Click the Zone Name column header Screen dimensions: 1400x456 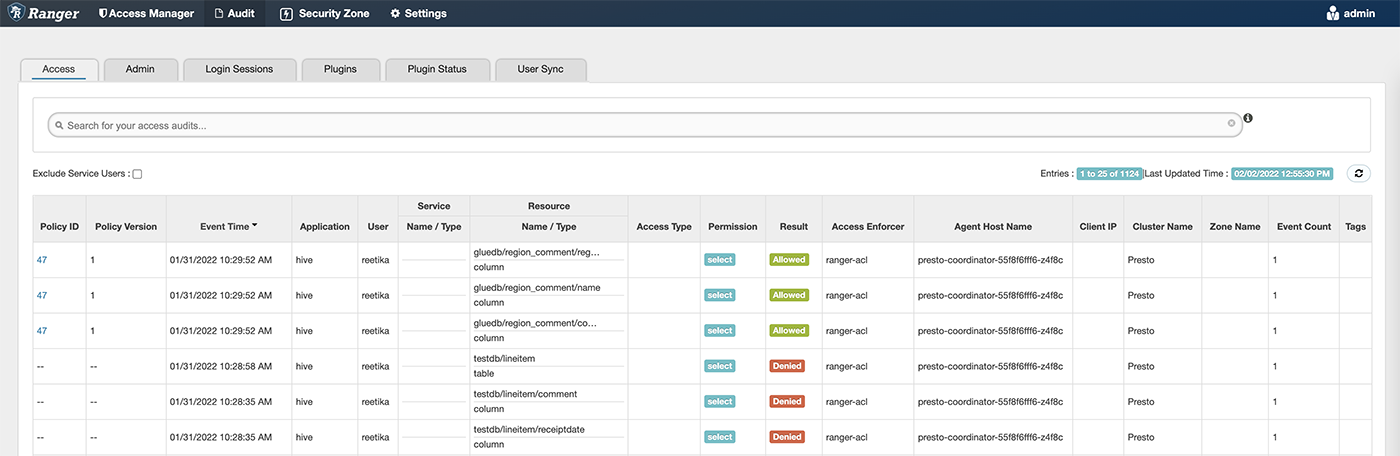tap(1234, 227)
